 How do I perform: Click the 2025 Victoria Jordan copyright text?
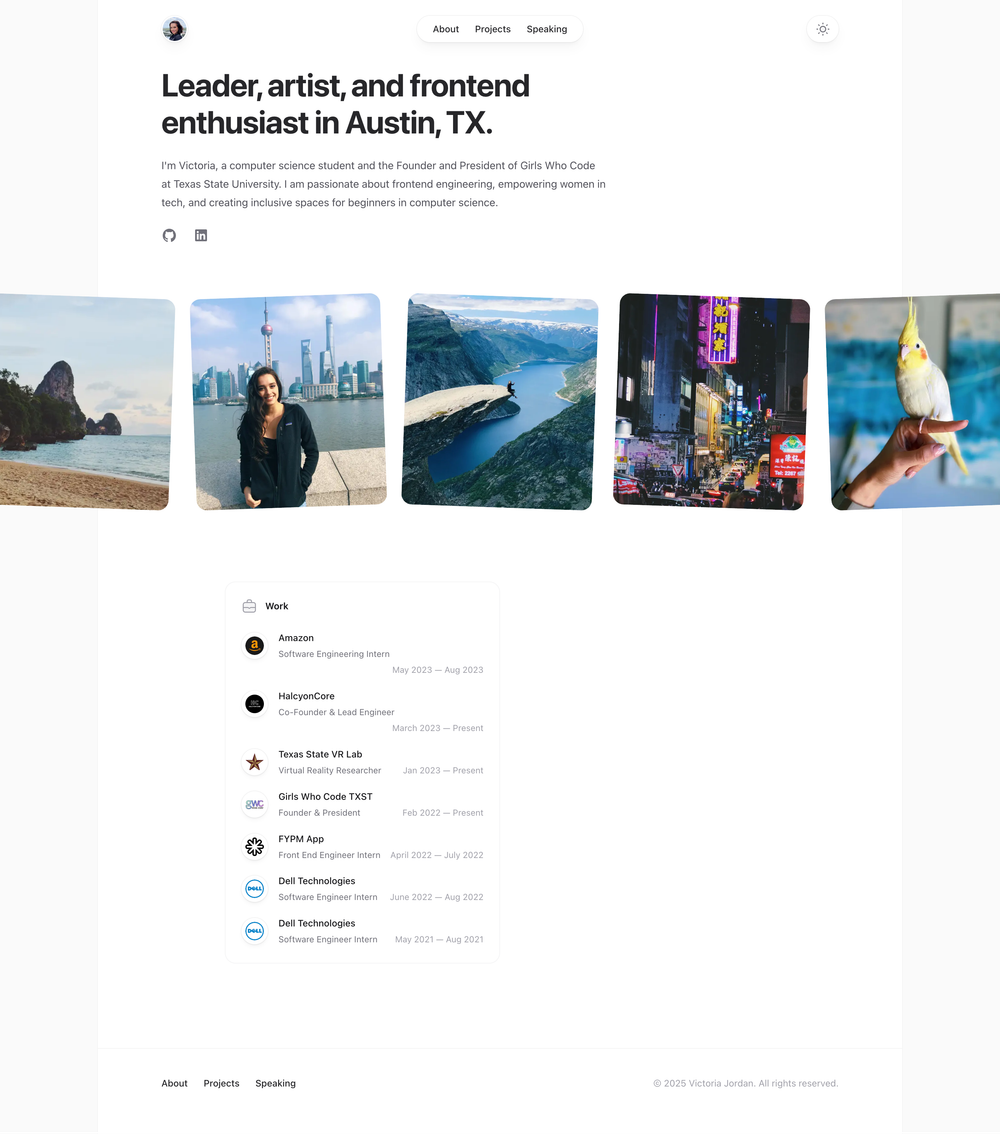(745, 1083)
